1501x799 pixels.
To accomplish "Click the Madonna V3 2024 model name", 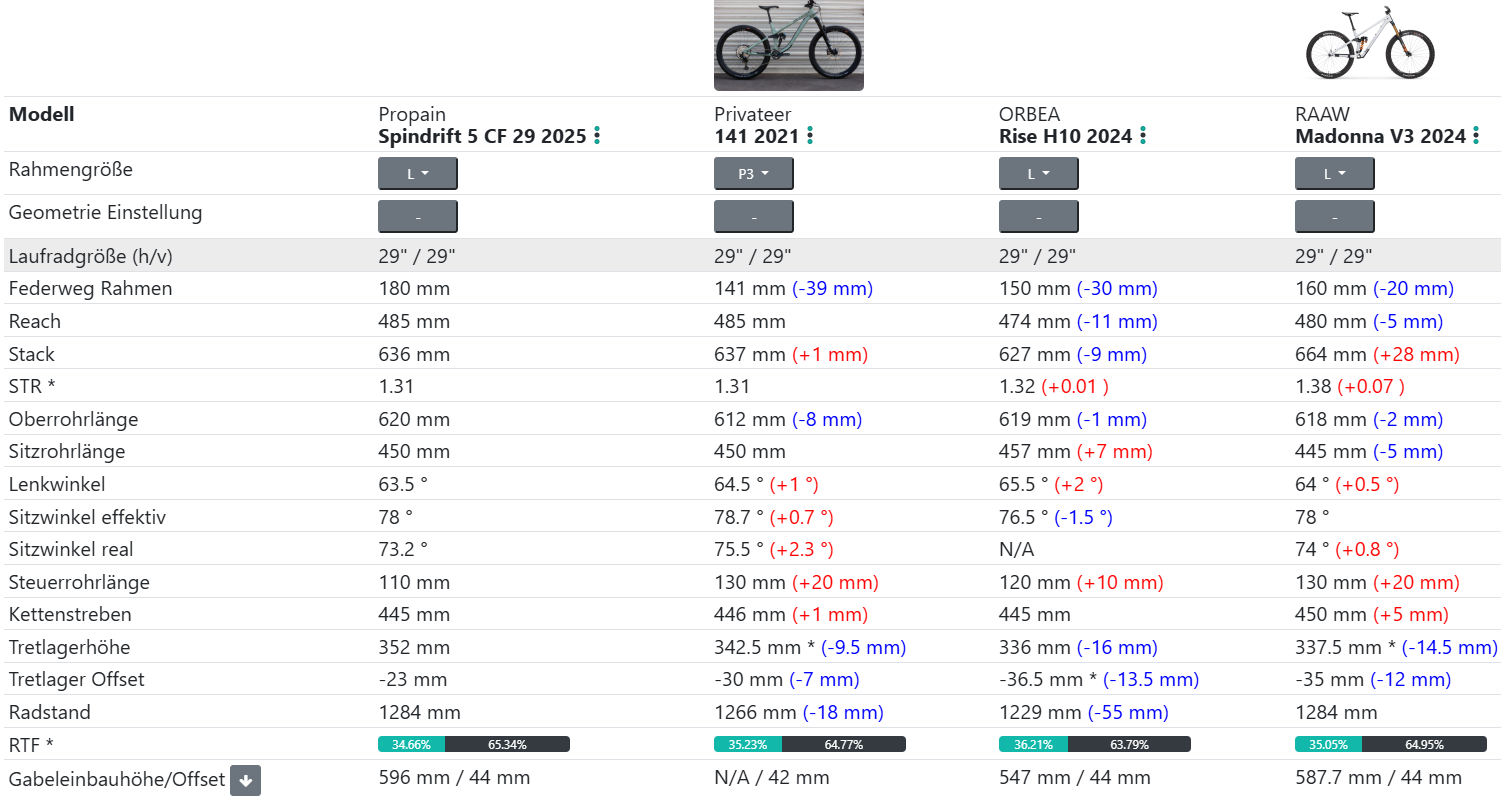I will [1380, 136].
